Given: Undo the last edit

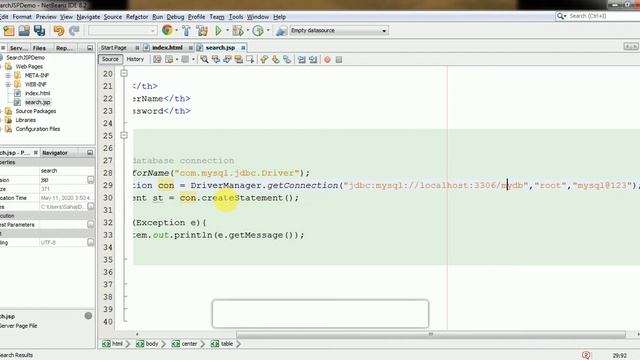Looking at the screenshot, I should tap(59, 31).
